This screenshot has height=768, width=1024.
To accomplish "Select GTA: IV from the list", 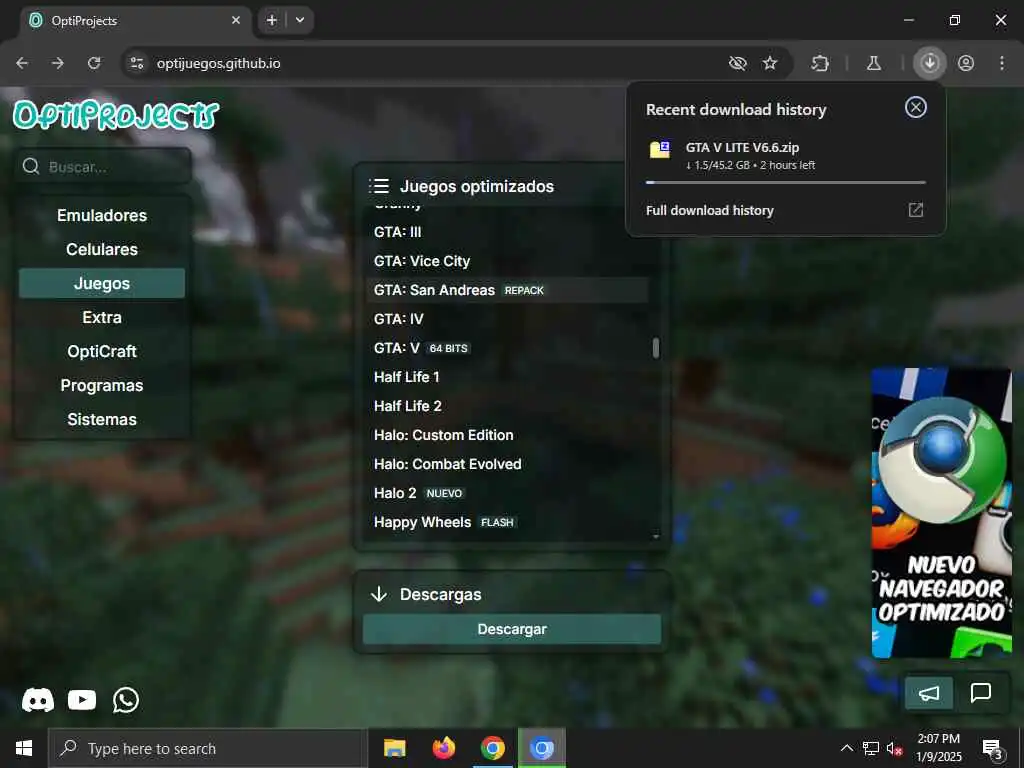I will [x=507, y=319].
